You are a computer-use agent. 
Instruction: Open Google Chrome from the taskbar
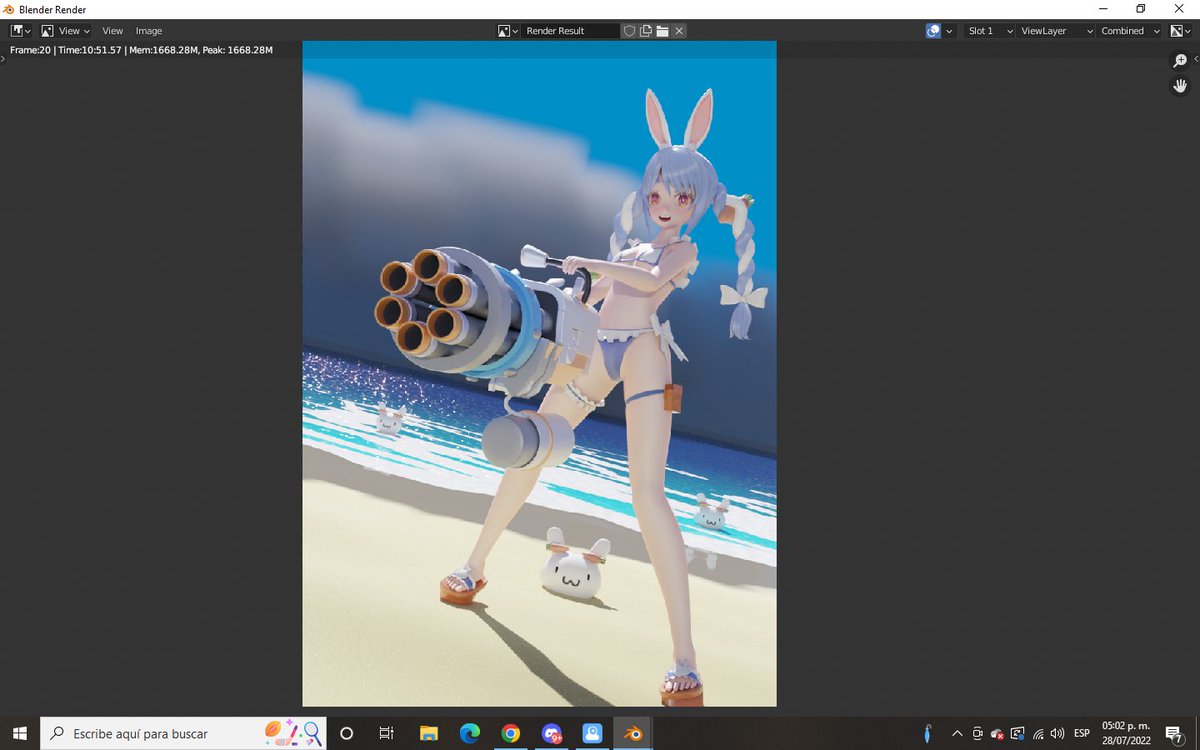click(x=510, y=733)
